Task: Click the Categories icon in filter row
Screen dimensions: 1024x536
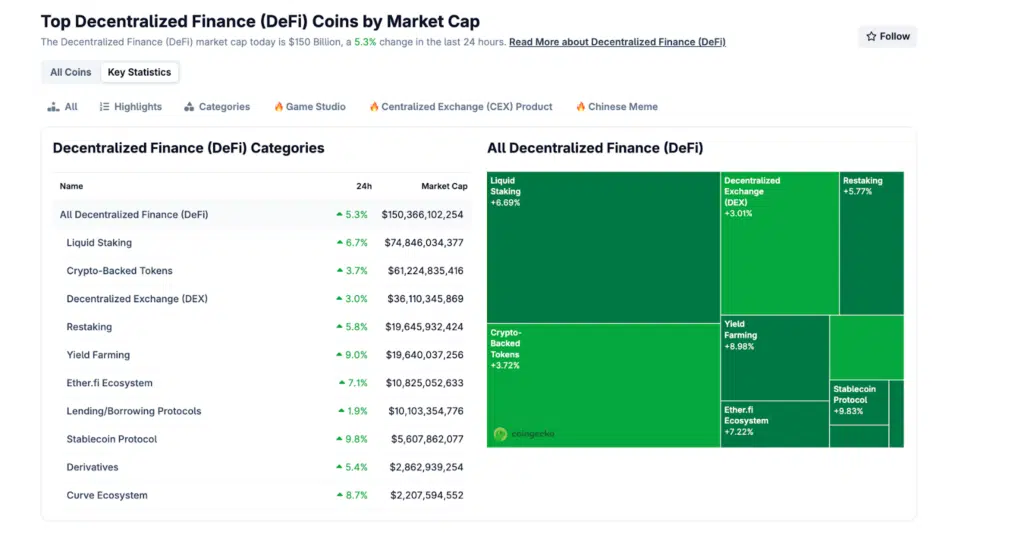Action: (x=189, y=107)
